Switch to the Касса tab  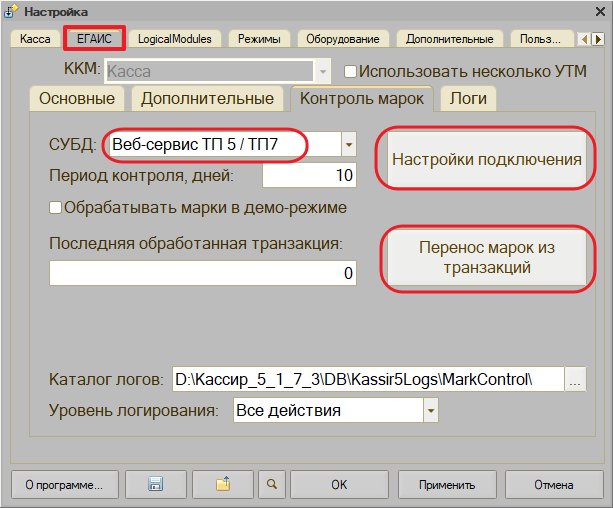(x=35, y=39)
